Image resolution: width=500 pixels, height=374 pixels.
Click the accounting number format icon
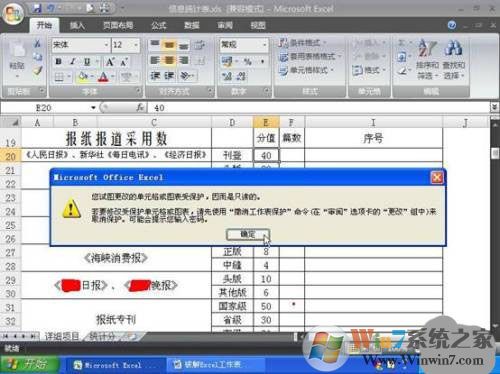coord(227,61)
